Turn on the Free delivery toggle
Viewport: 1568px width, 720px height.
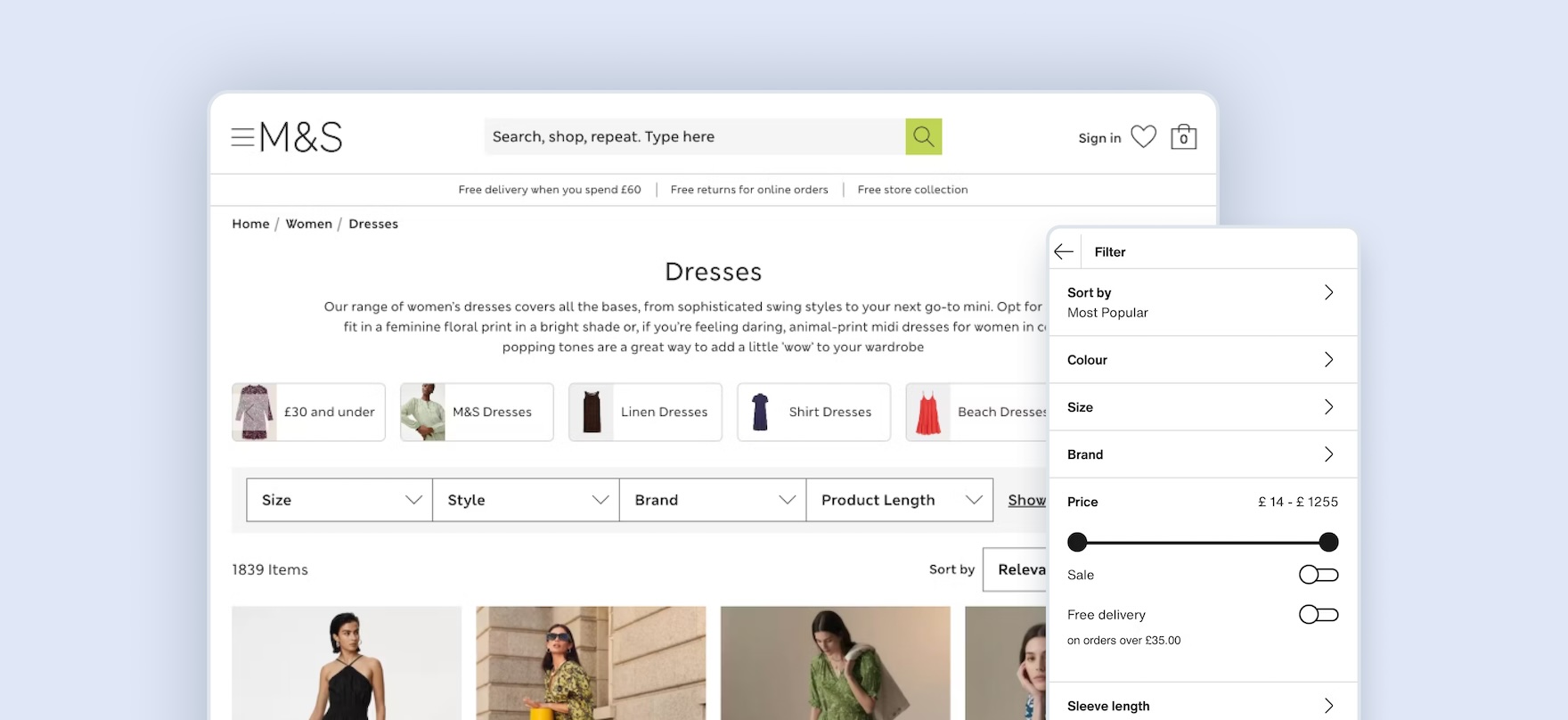pos(1318,615)
